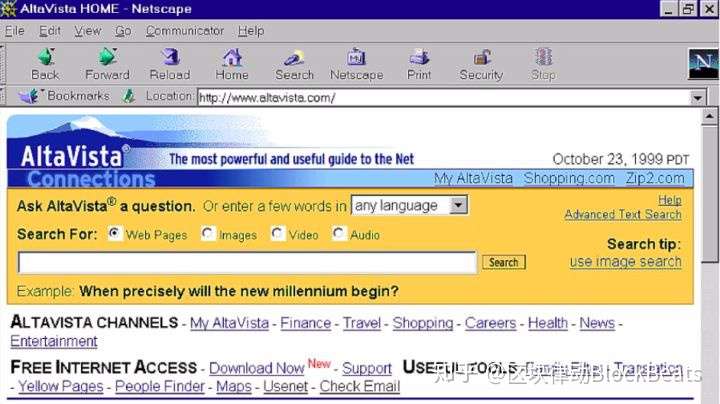Click the Location URL address field
This screenshot has height=404, width=720.
(x=444, y=98)
